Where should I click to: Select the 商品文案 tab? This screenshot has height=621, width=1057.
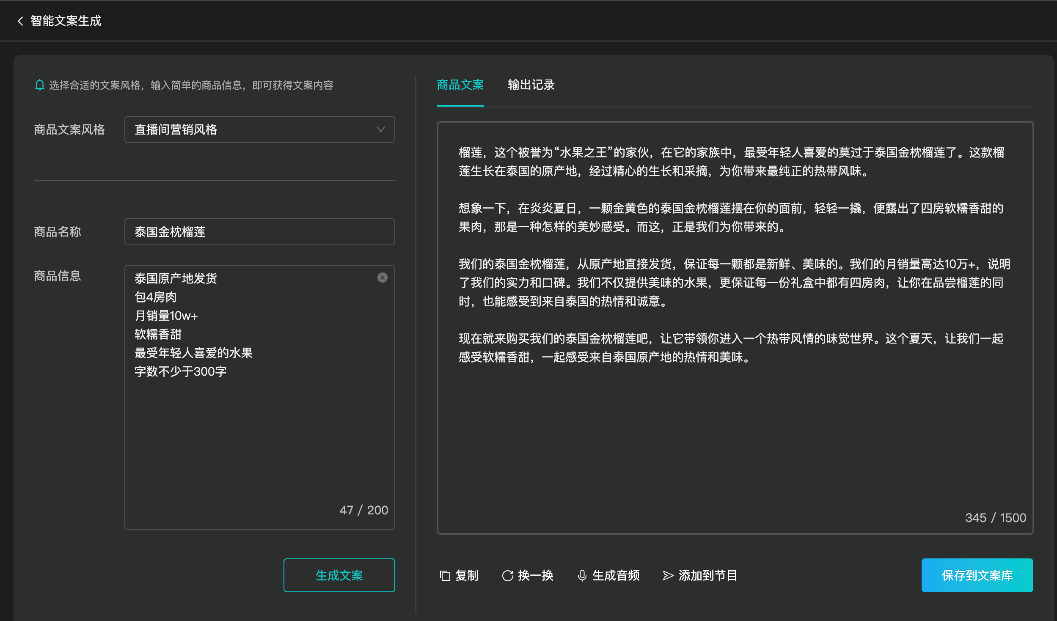tap(460, 85)
